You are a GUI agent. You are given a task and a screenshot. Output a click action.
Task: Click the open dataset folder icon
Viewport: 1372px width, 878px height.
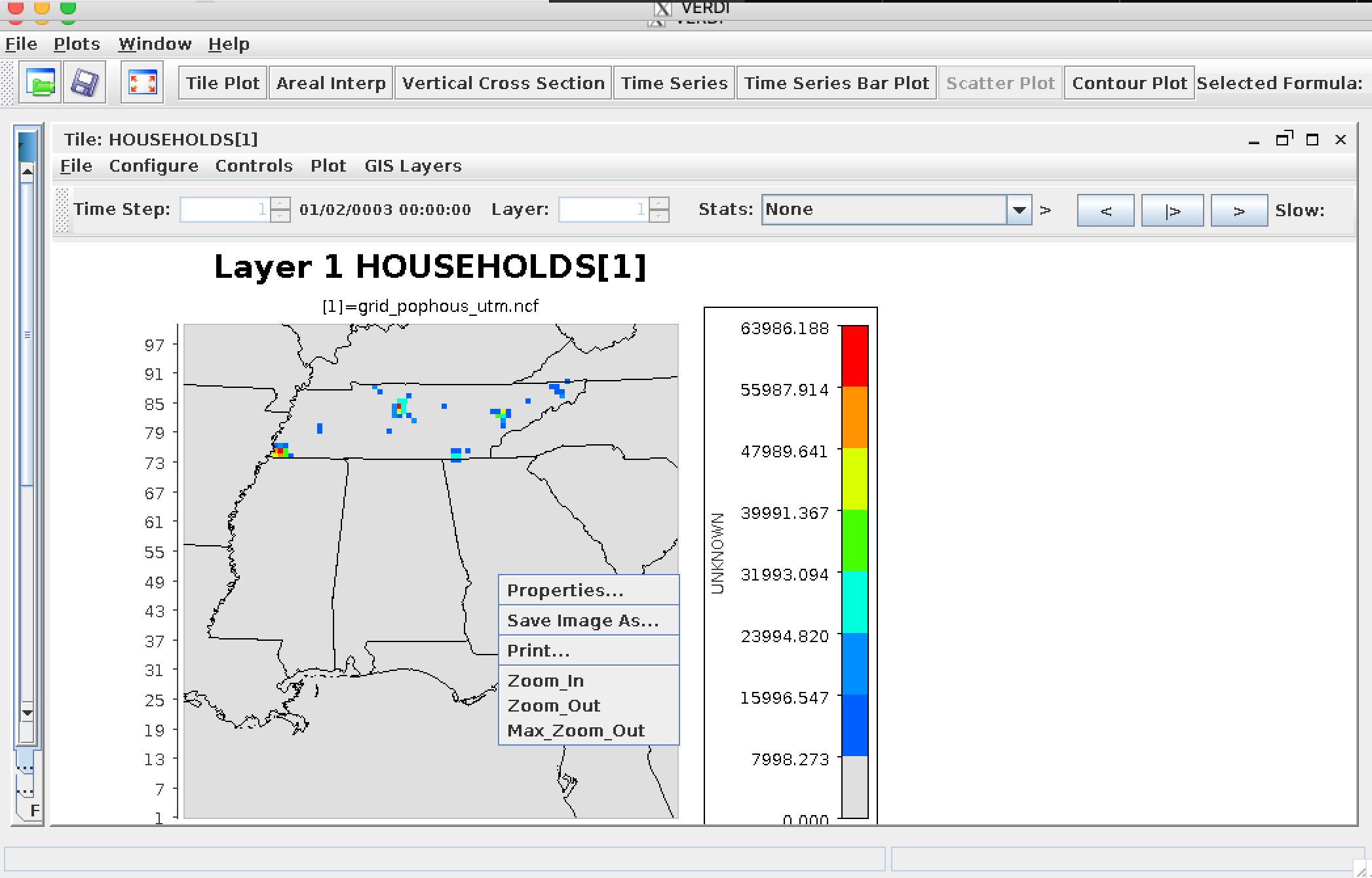pos(40,83)
